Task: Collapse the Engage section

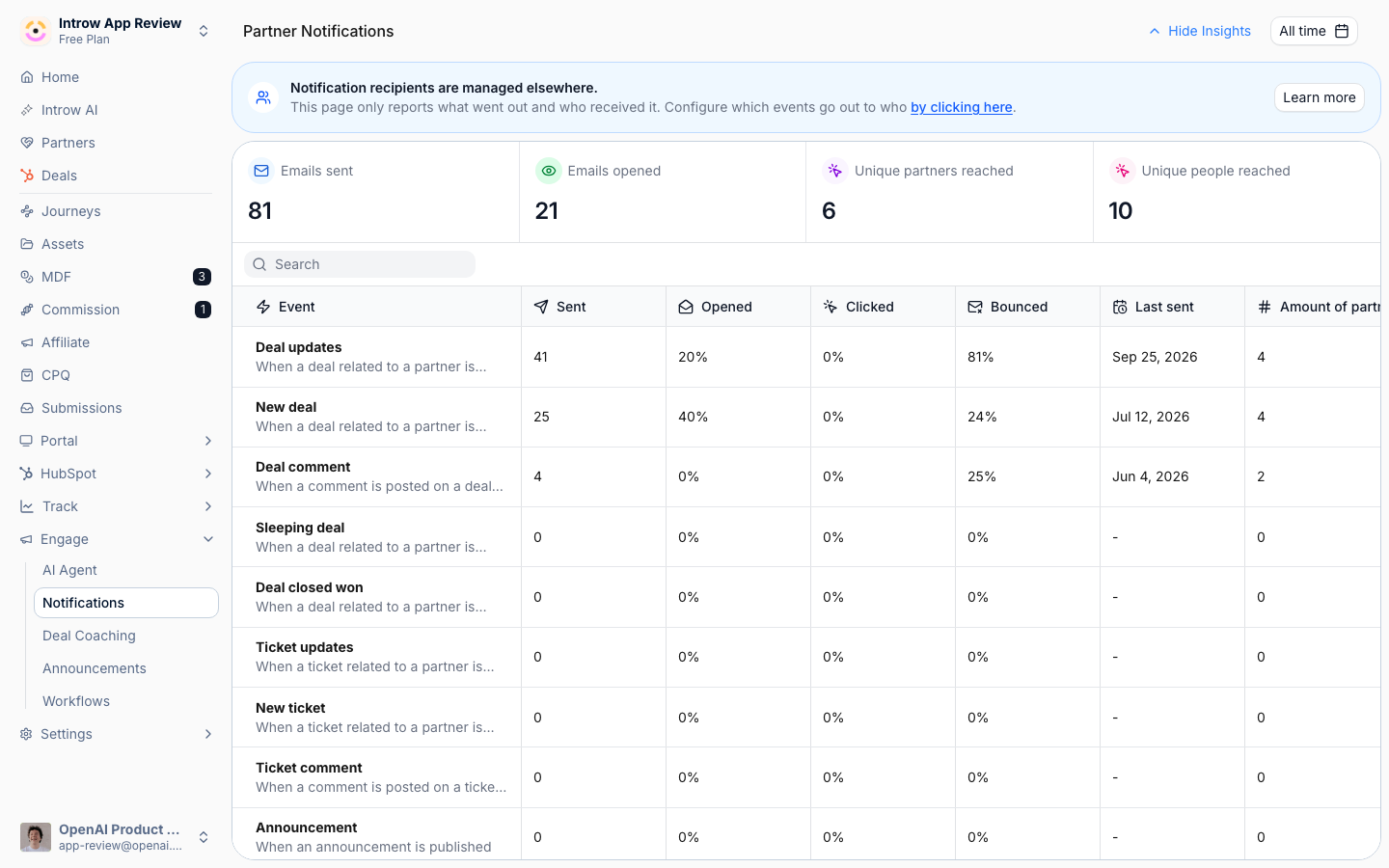Action: (x=208, y=539)
